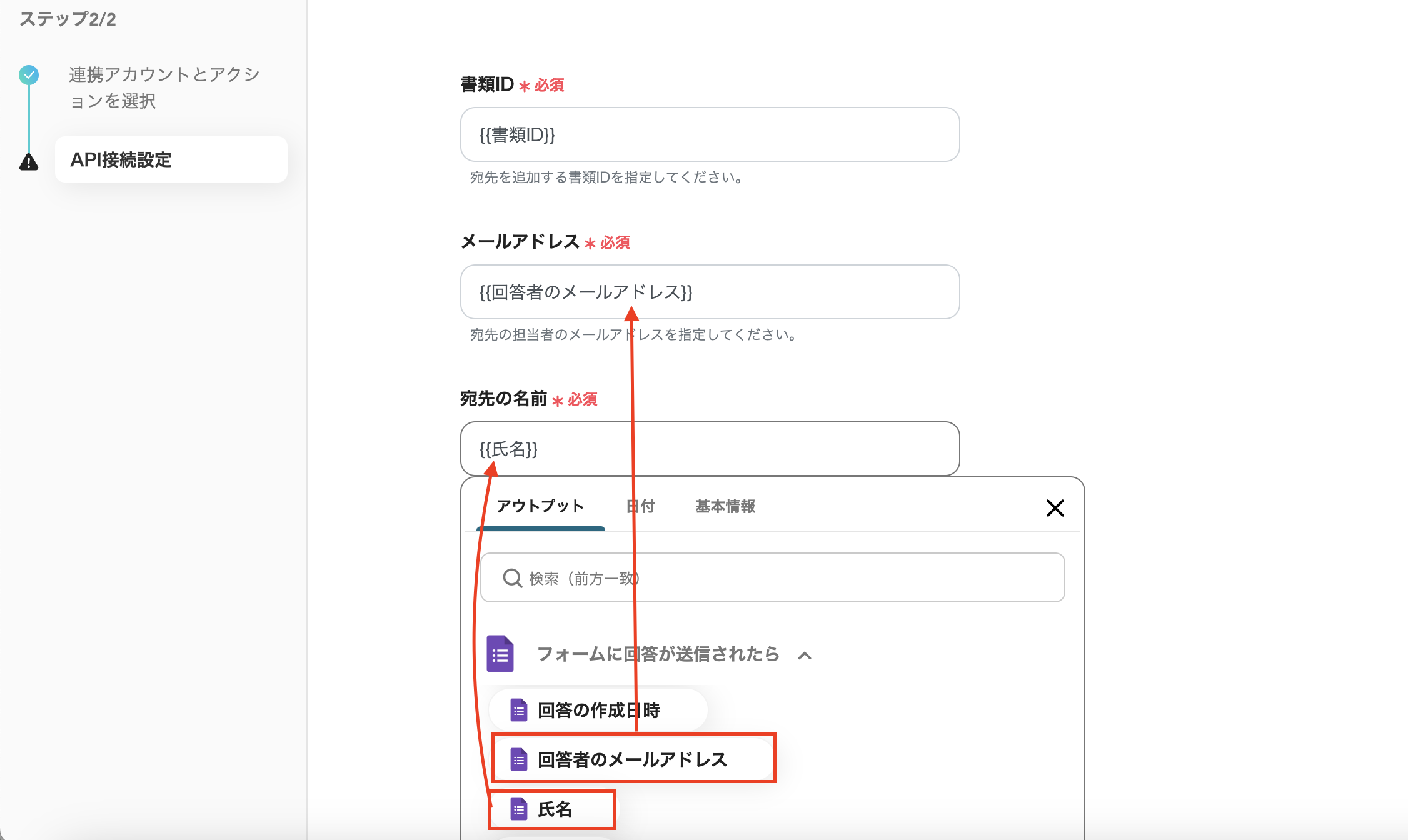Viewport: 1408px width, 840px height.
Task: Click the form icon next to 回答者のメールアドレス
Action: pos(518,759)
